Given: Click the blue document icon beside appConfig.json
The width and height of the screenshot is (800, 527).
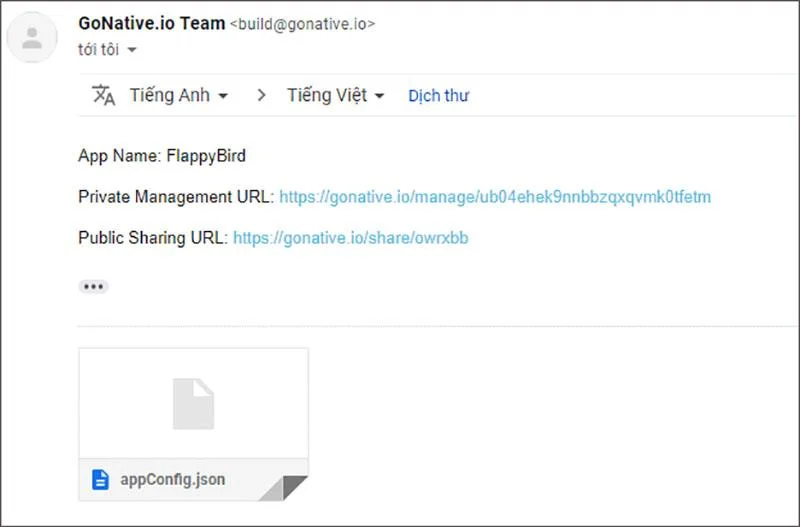Looking at the screenshot, I should (100, 480).
